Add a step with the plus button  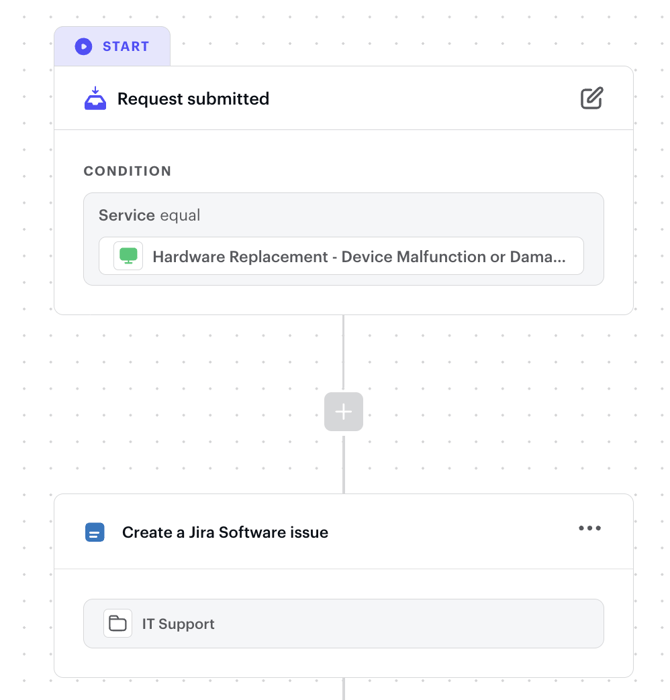pos(343,412)
